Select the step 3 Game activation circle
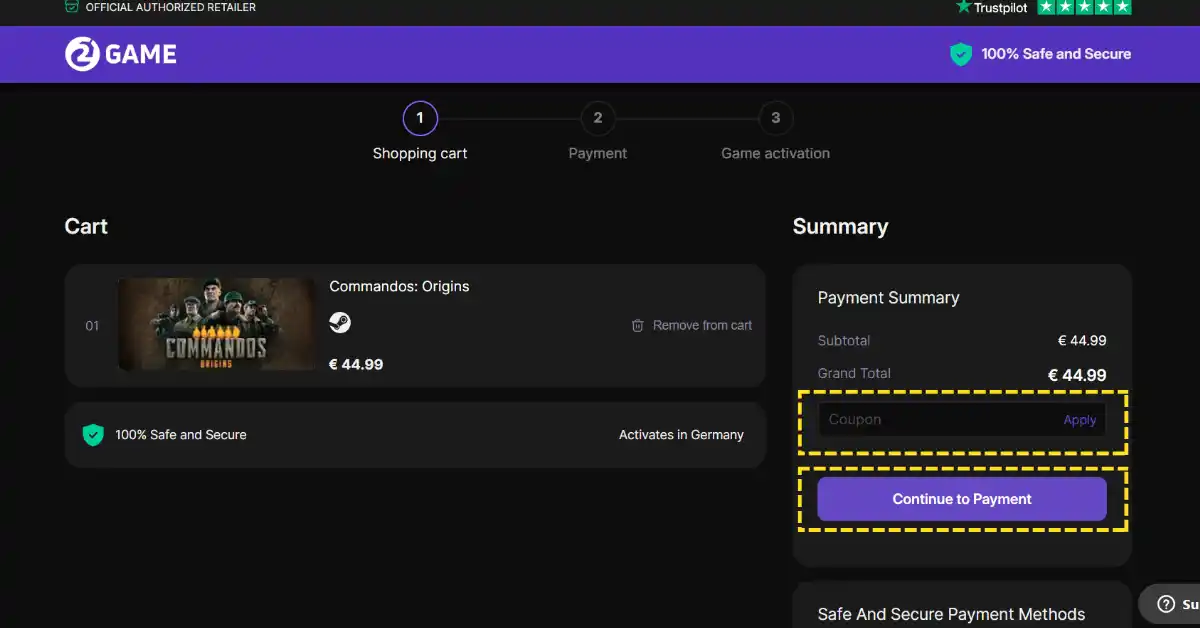This screenshot has width=1200, height=628. [x=775, y=118]
